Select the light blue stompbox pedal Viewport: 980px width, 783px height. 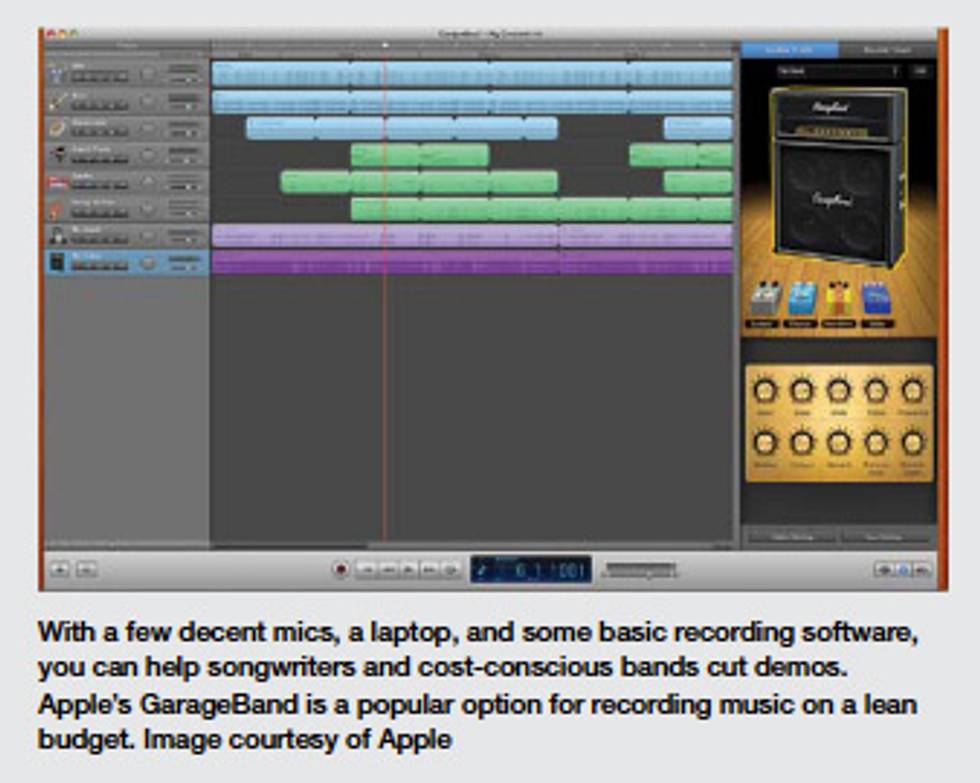[802, 298]
